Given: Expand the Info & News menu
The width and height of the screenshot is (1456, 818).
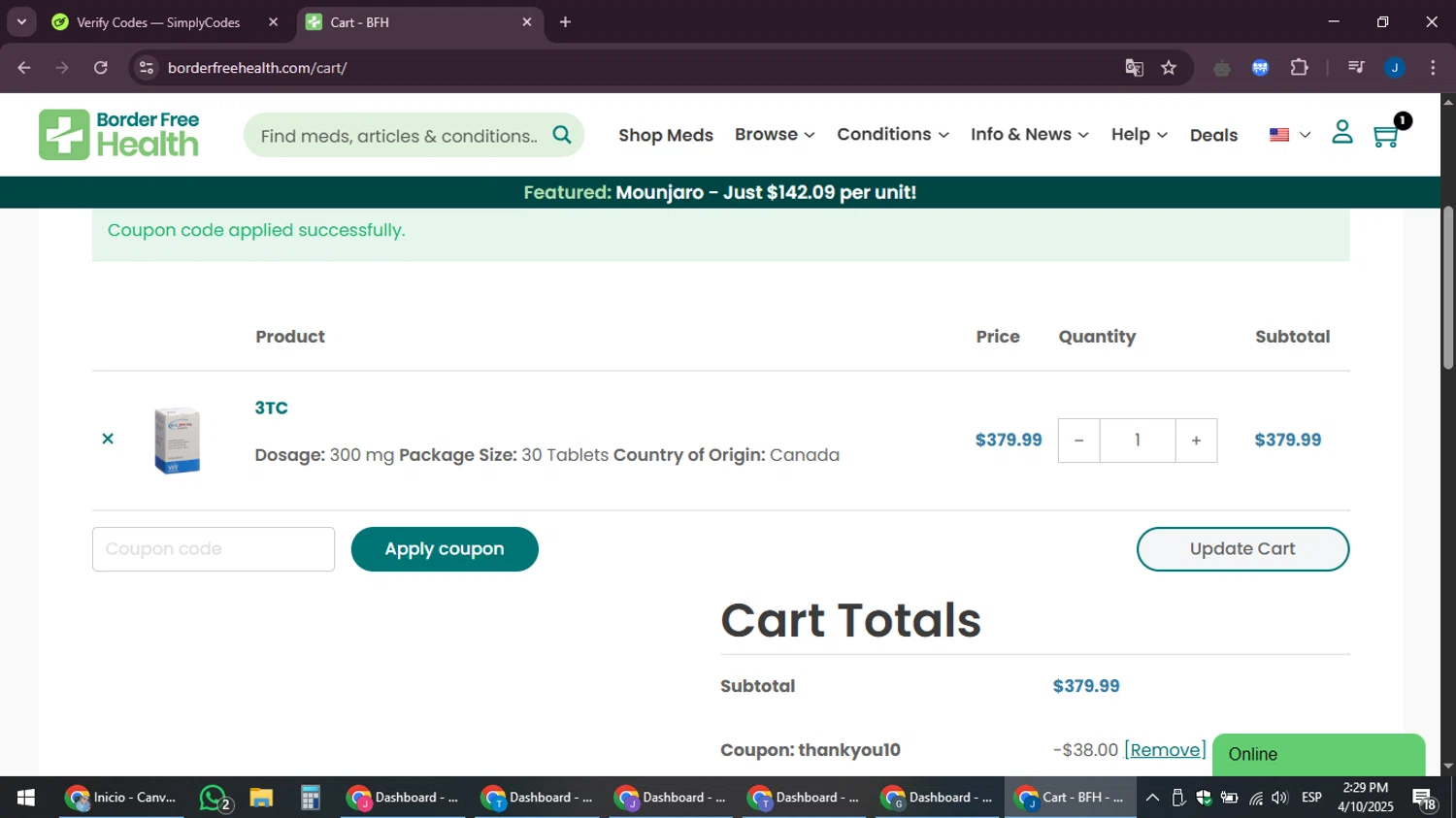Looking at the screenshot, I should 1030,134.
